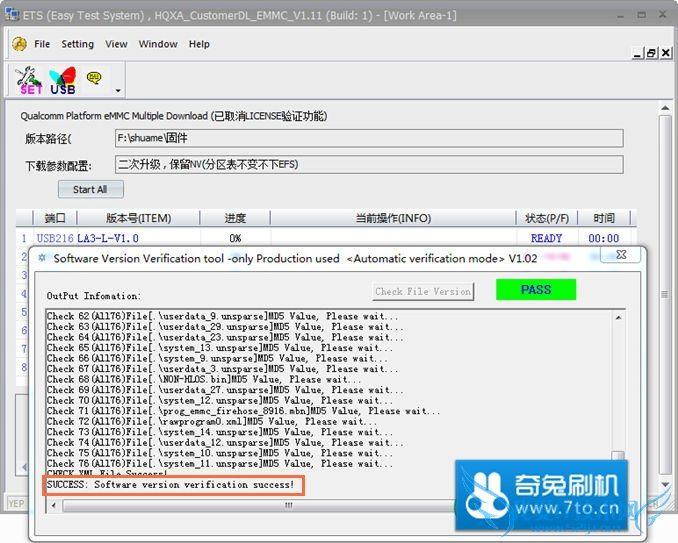Click row number 1 in port table
Screen dimensions: 678x543
coord(24,238)
